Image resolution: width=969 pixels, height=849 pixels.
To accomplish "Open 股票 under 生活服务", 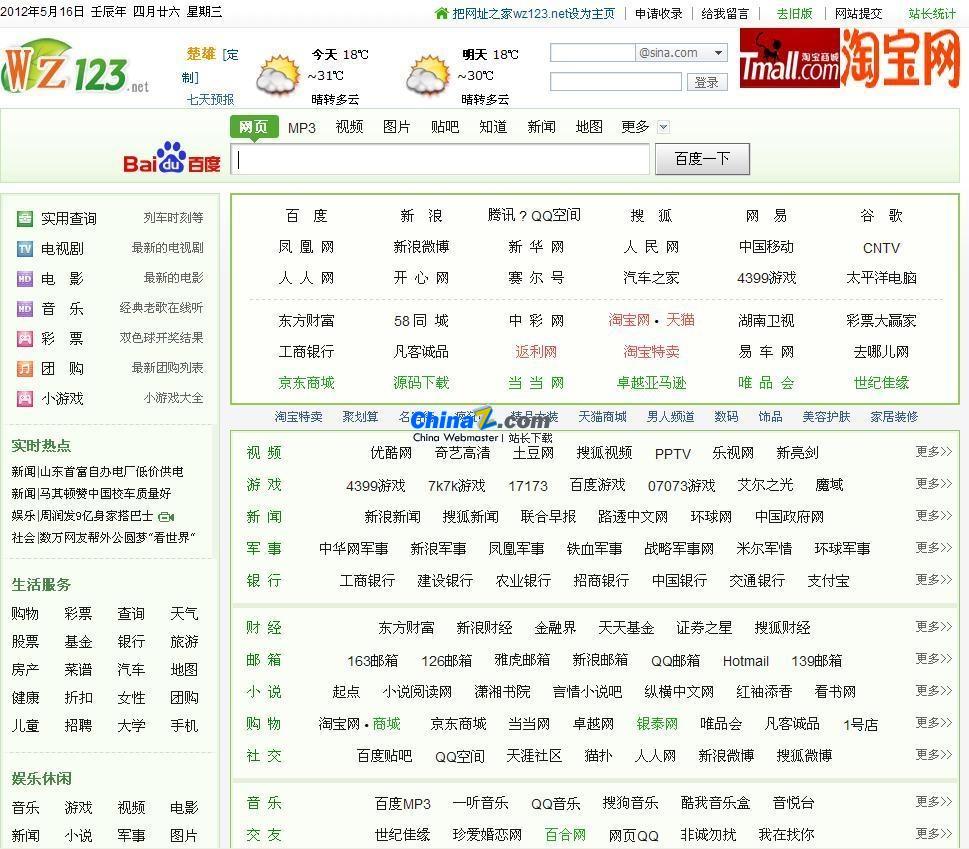I will pos(25,641).
